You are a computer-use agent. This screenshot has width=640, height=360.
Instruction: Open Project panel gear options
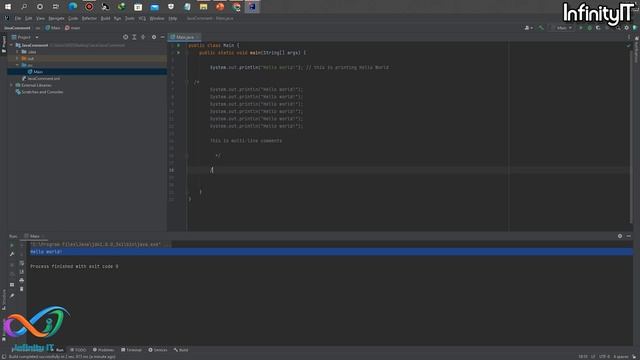point(154,37)
